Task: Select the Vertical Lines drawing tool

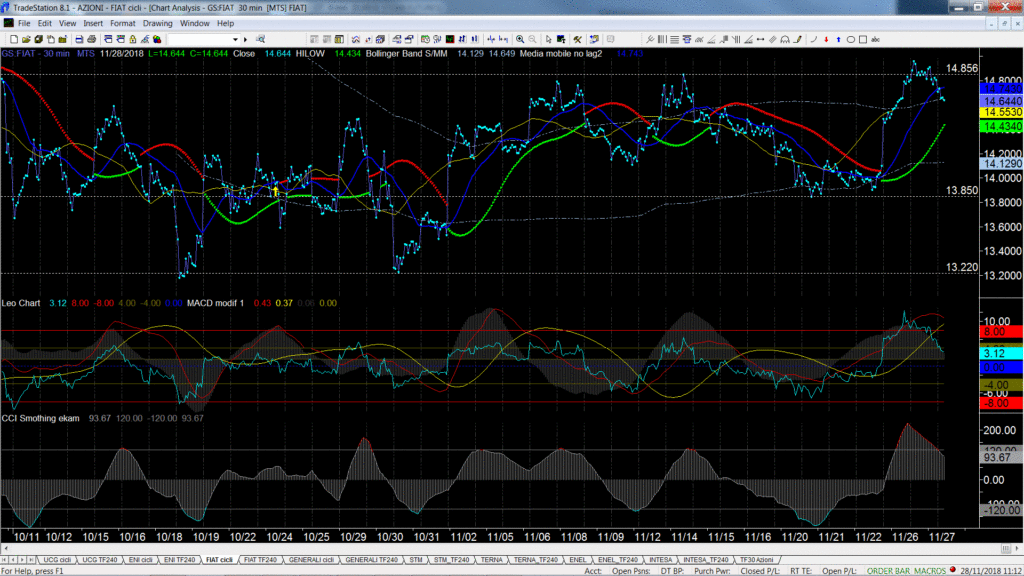Action: (x=662, y=39)
